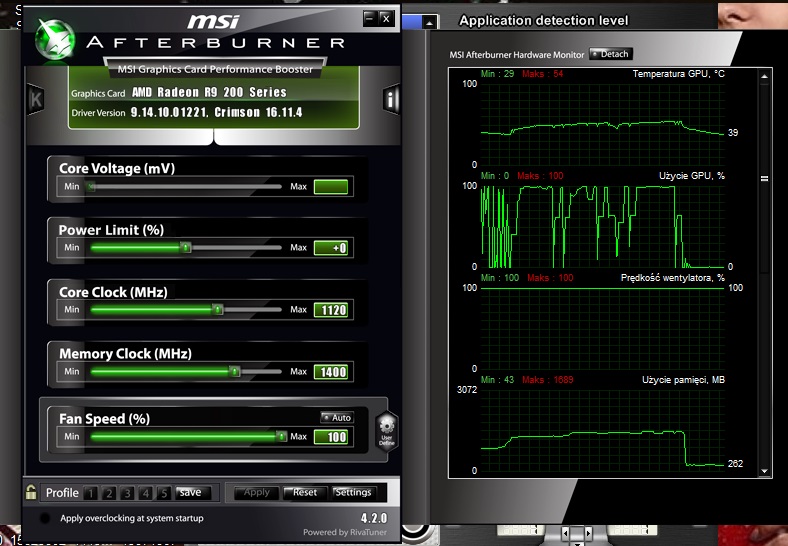Click the Reset button
788x546 pixels.
(305, 493)
